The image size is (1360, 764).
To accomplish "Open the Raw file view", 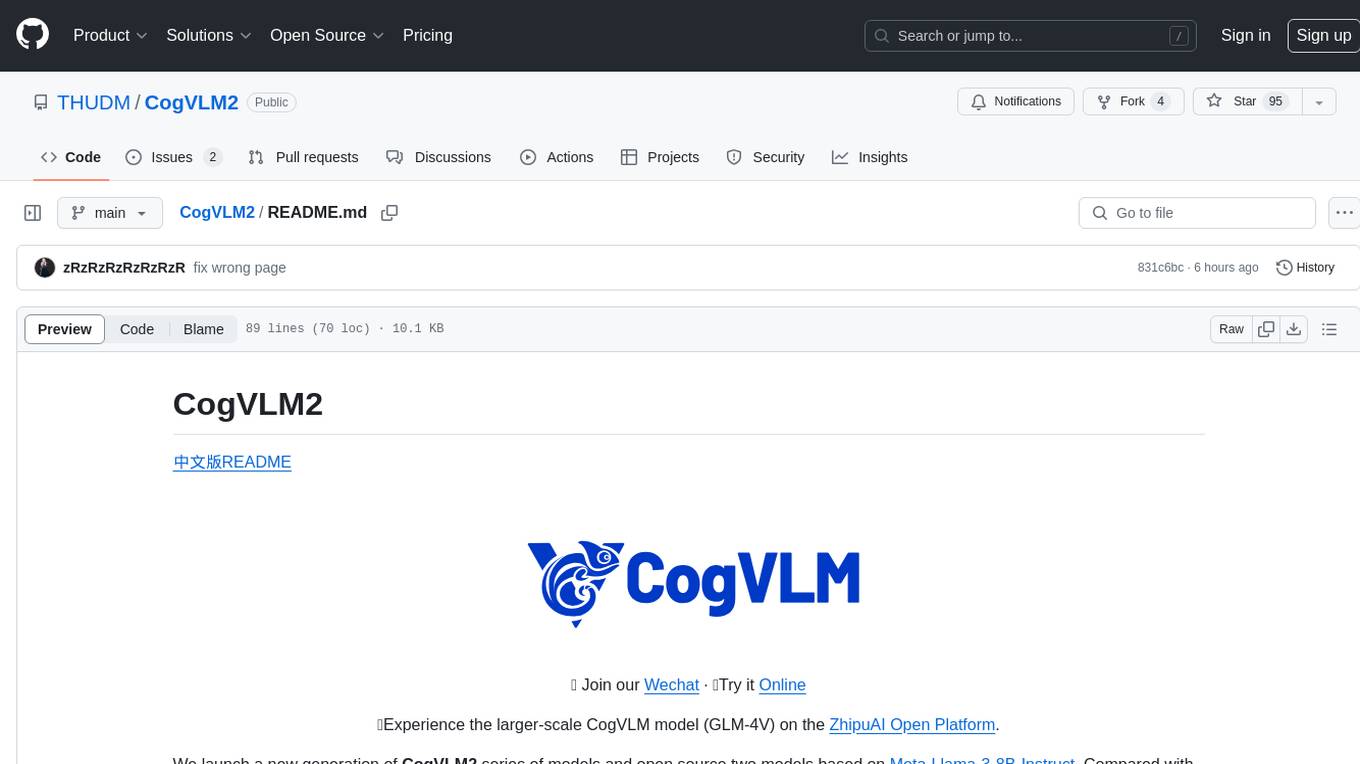I will click(x=1231, y=329).
